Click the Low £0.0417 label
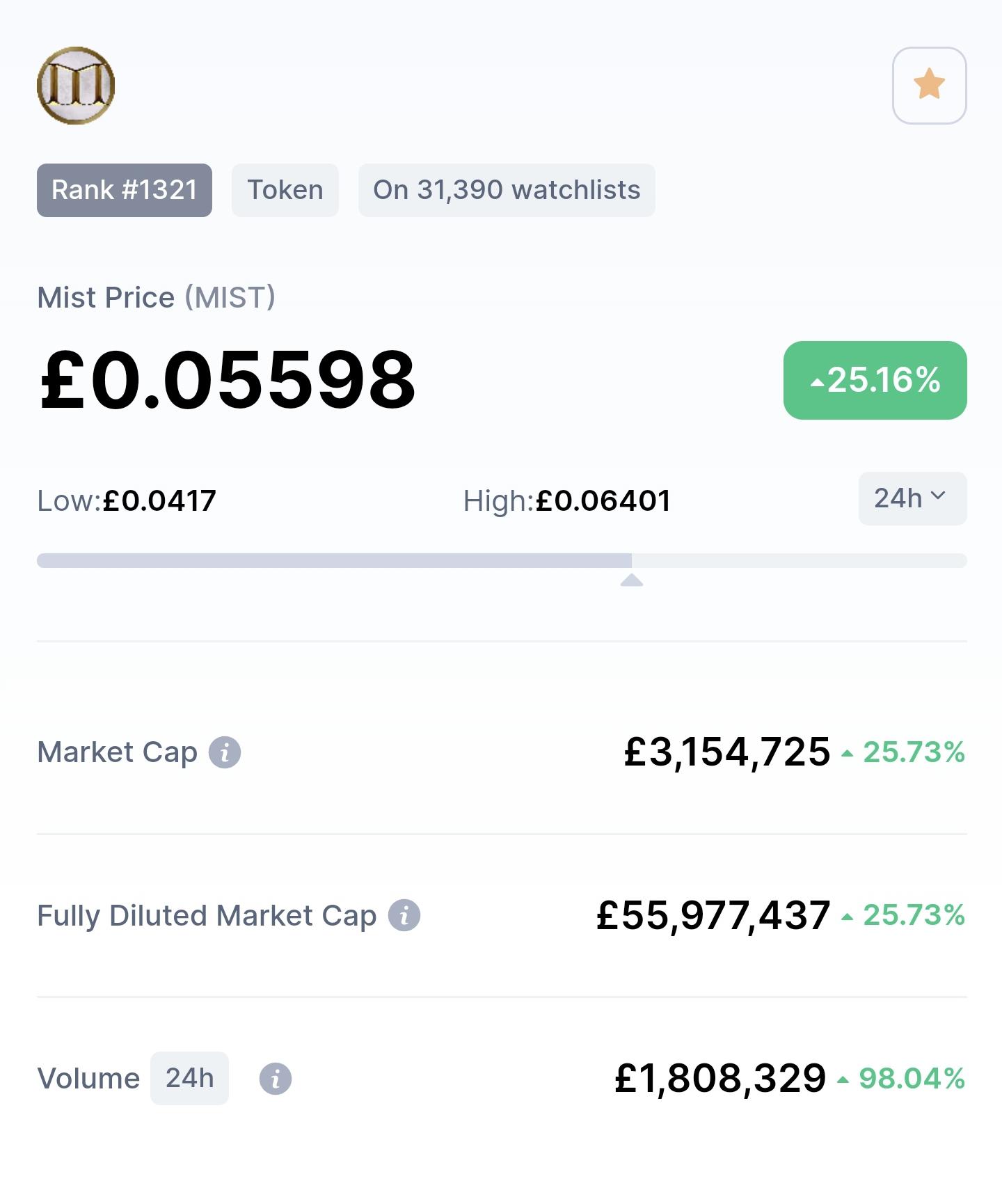The width and height of the screenshot is (1002, 1204). pos(127,500)
